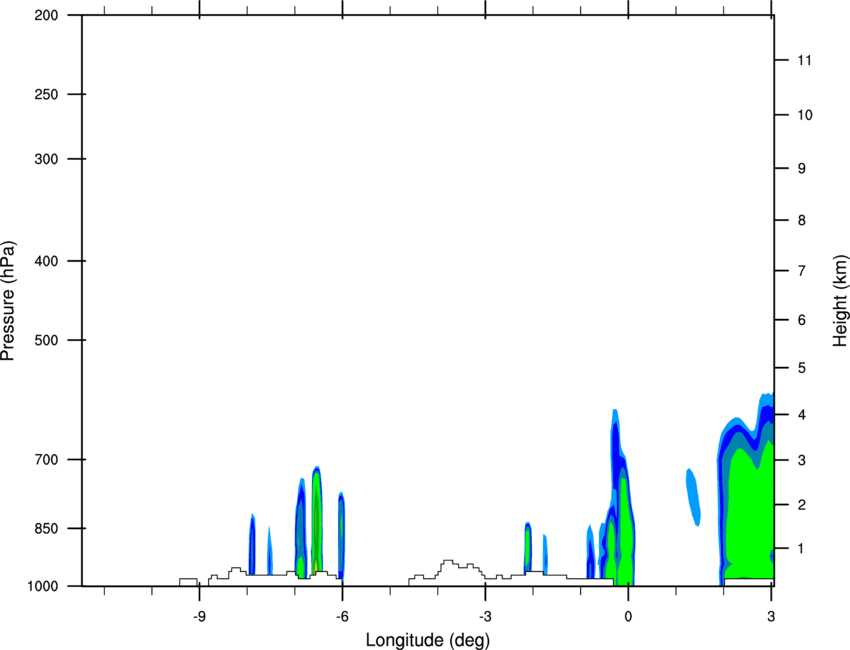The width and height of the screenshot is (850, 650).
Task: Click the 400 pressure tick label
Action: (46, 261)
